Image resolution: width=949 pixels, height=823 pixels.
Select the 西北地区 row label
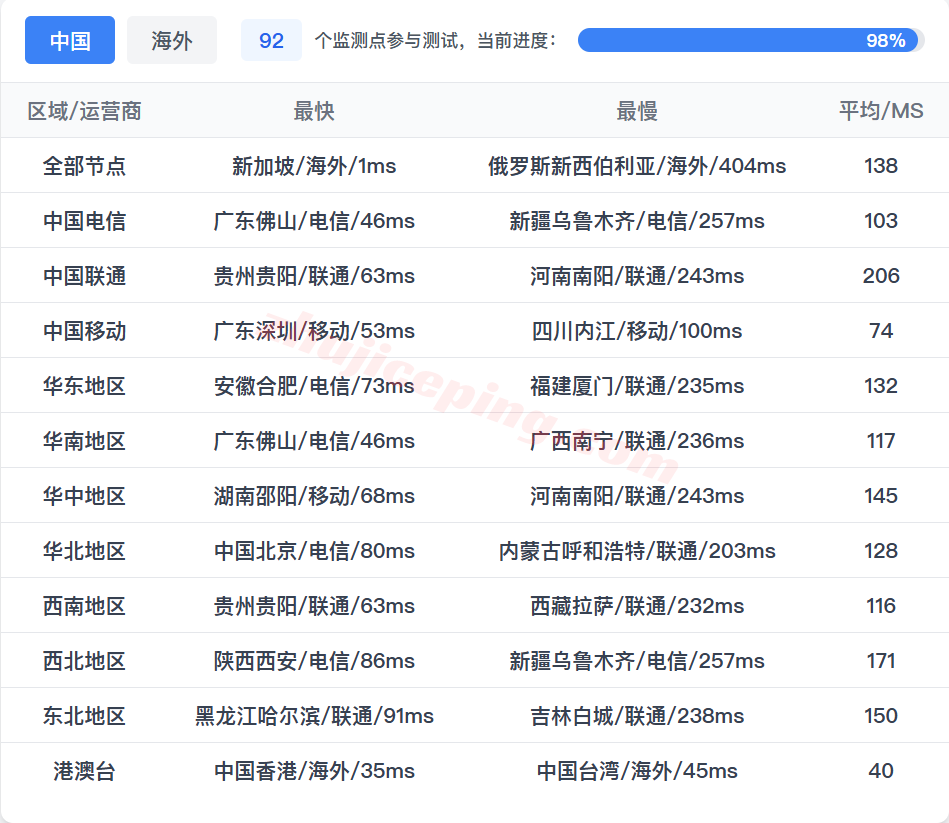[84, 661]
